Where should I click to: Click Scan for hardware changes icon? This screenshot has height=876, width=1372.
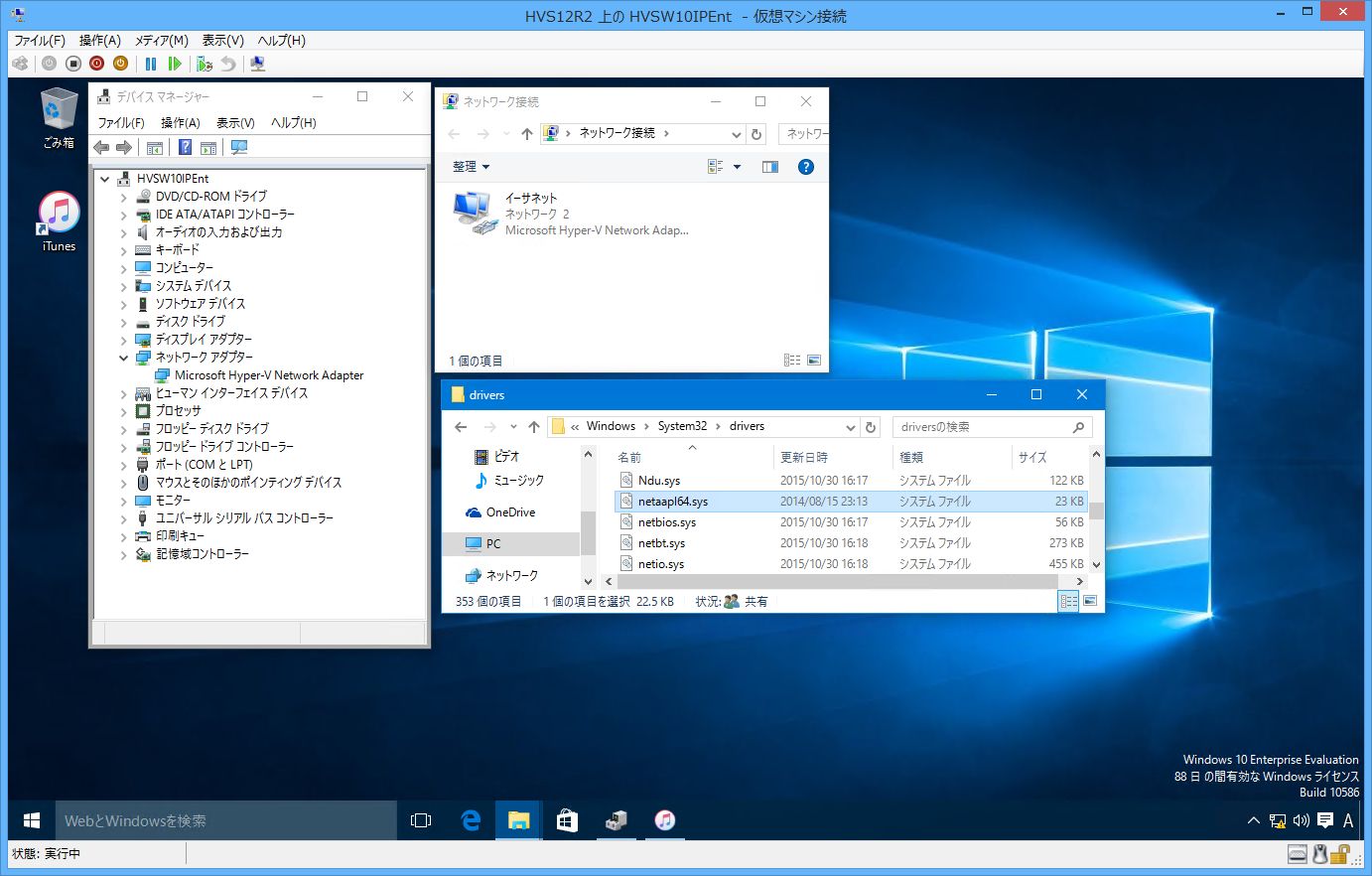[239, 148]
